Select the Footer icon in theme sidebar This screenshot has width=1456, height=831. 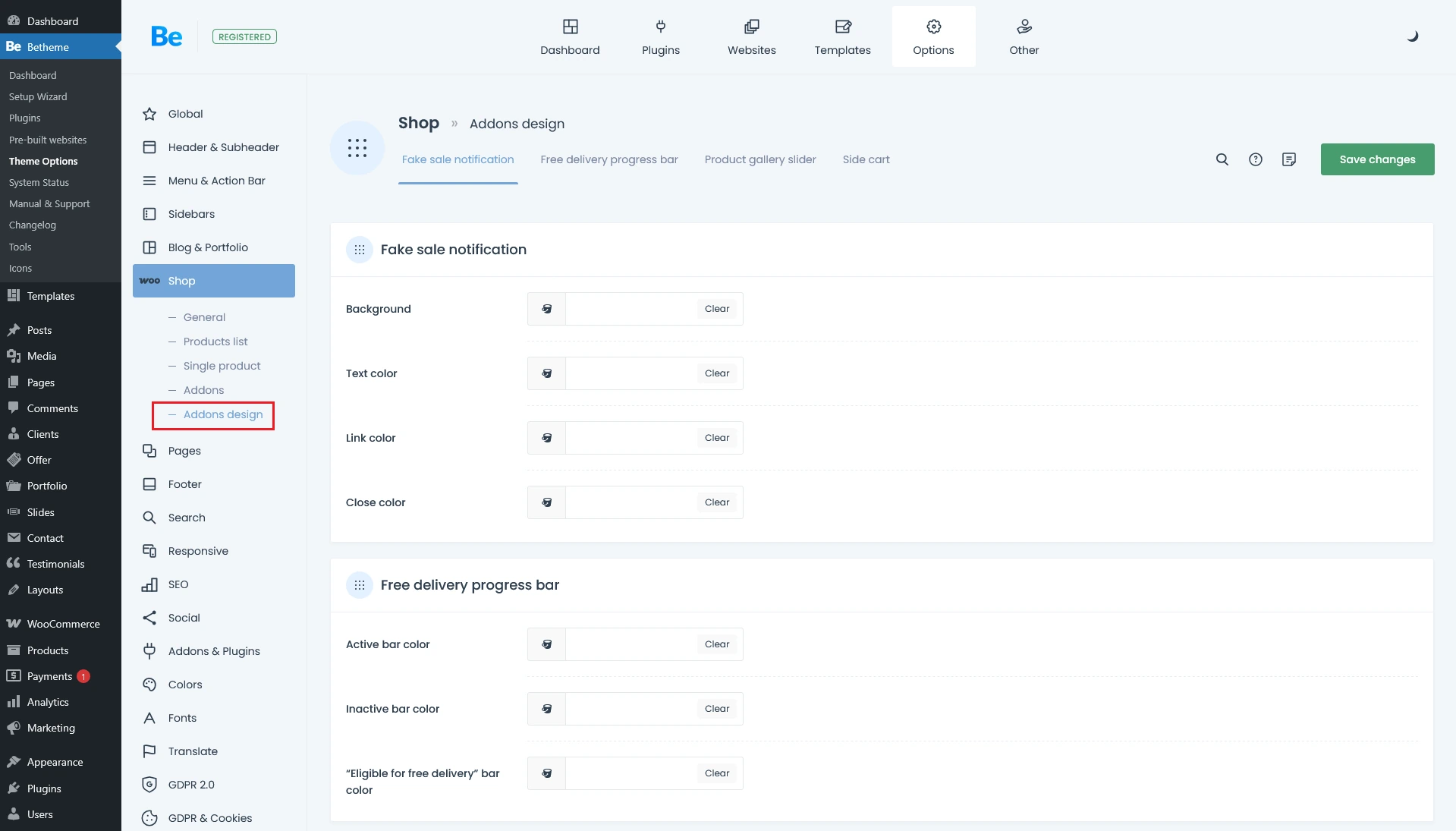(x=150, y=484)
